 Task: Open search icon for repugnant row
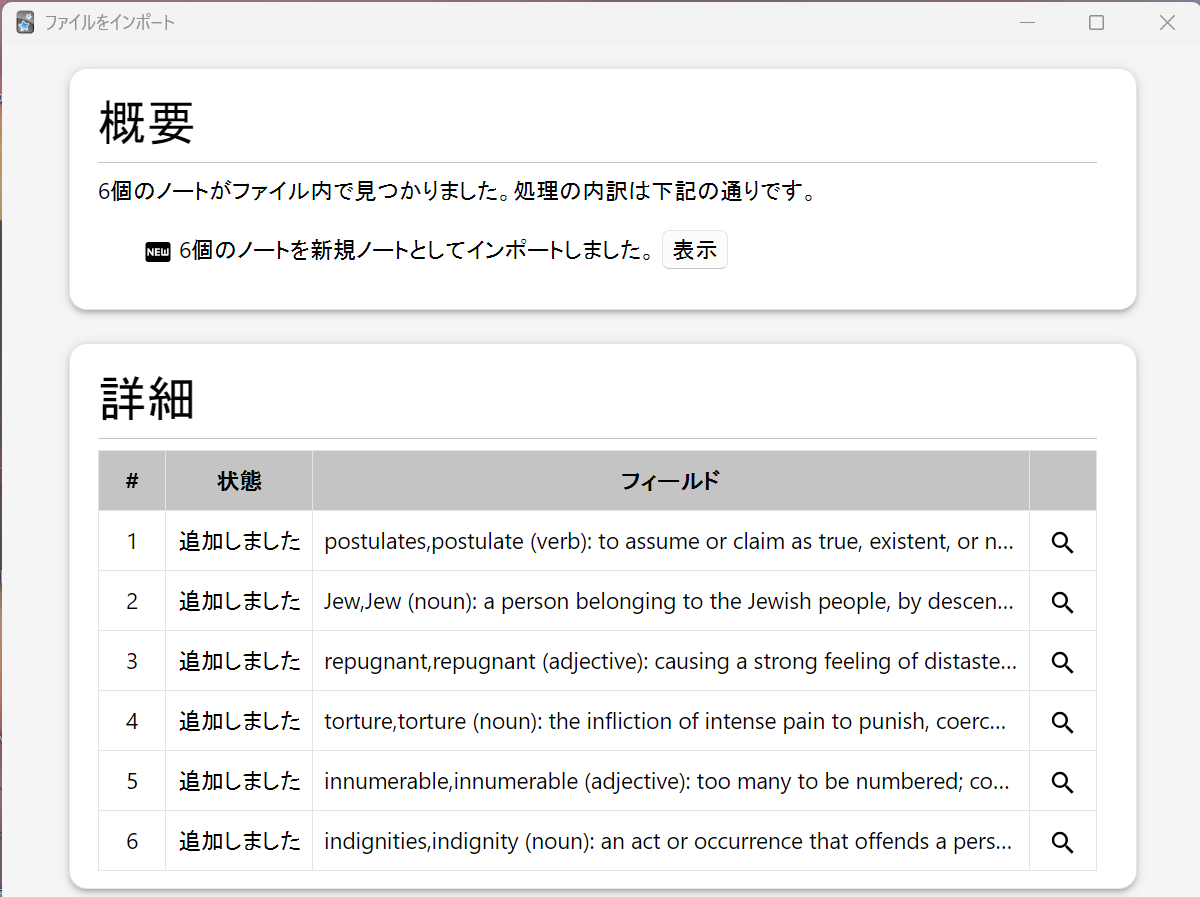[x=1062, y=662]
